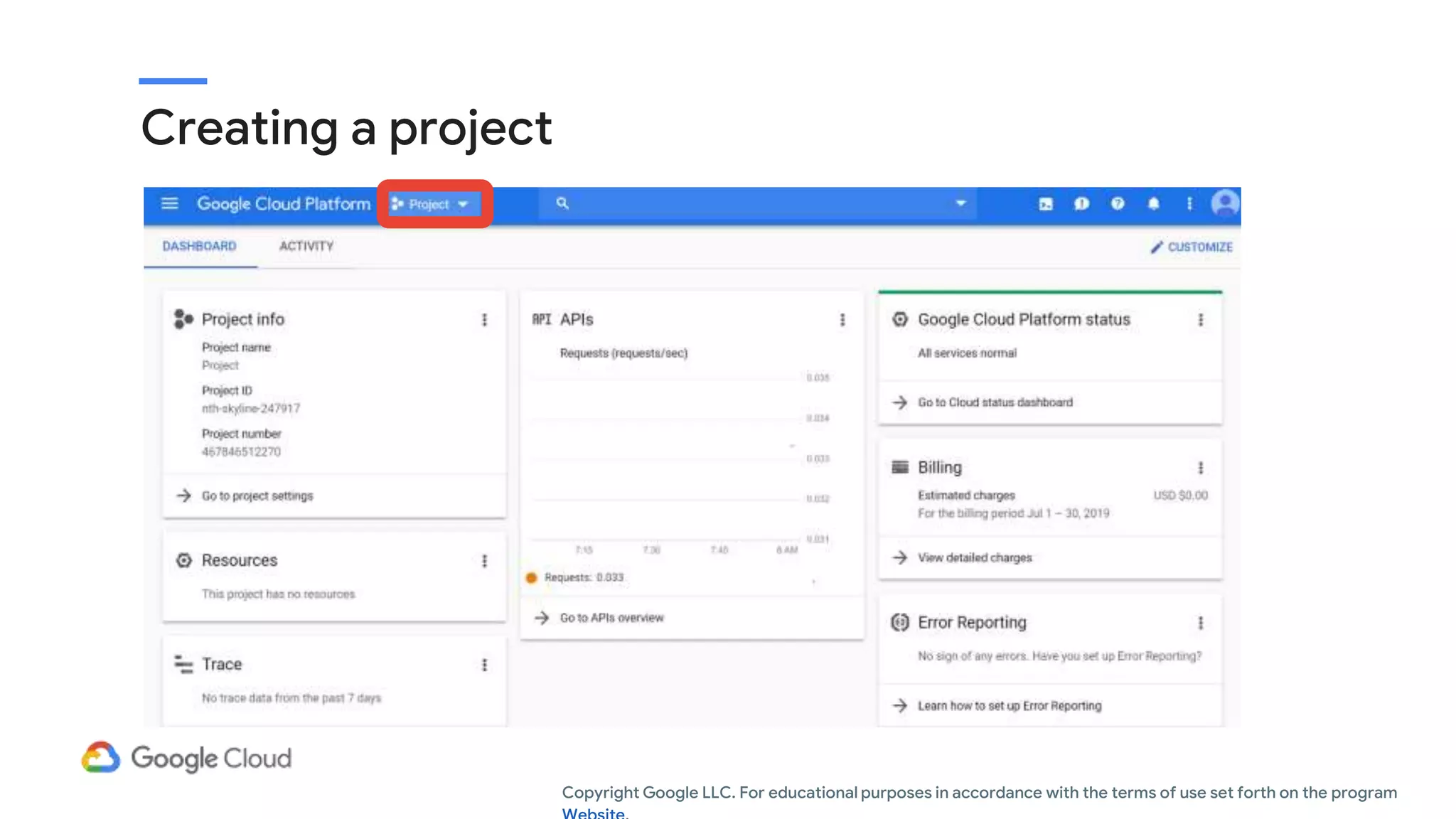
Task: Open the top bar vertical dots menu
Action: point(1189,204)
